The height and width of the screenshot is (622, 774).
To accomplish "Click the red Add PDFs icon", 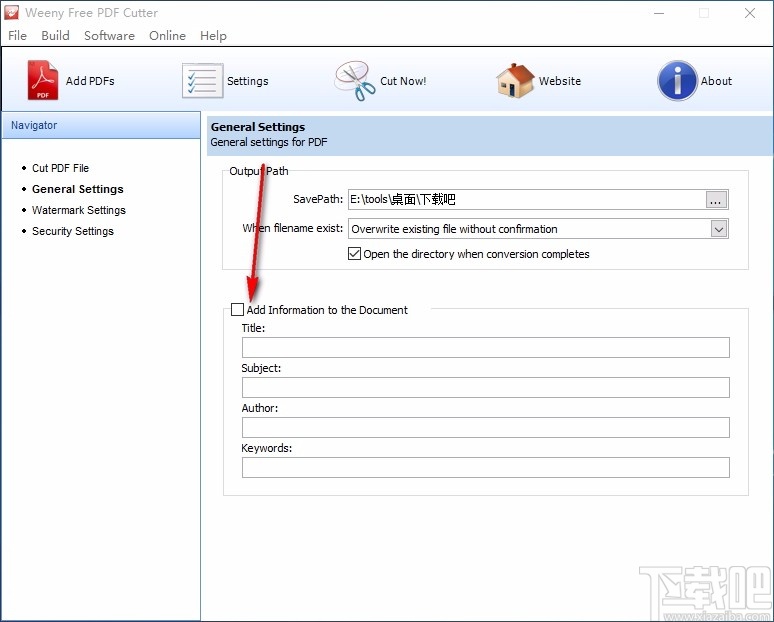I will point(42,80).
